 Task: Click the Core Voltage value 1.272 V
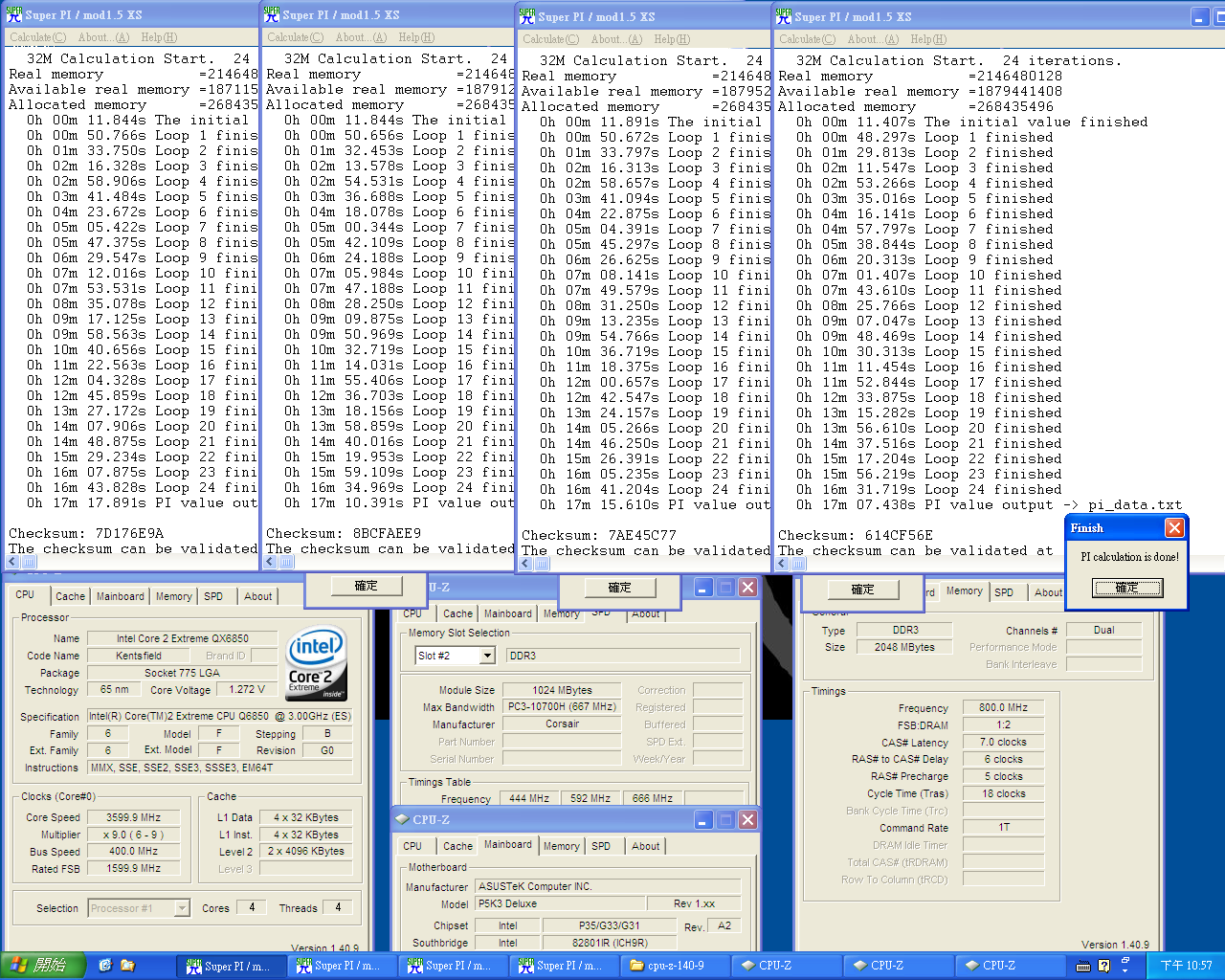click(x=247, y=689)
